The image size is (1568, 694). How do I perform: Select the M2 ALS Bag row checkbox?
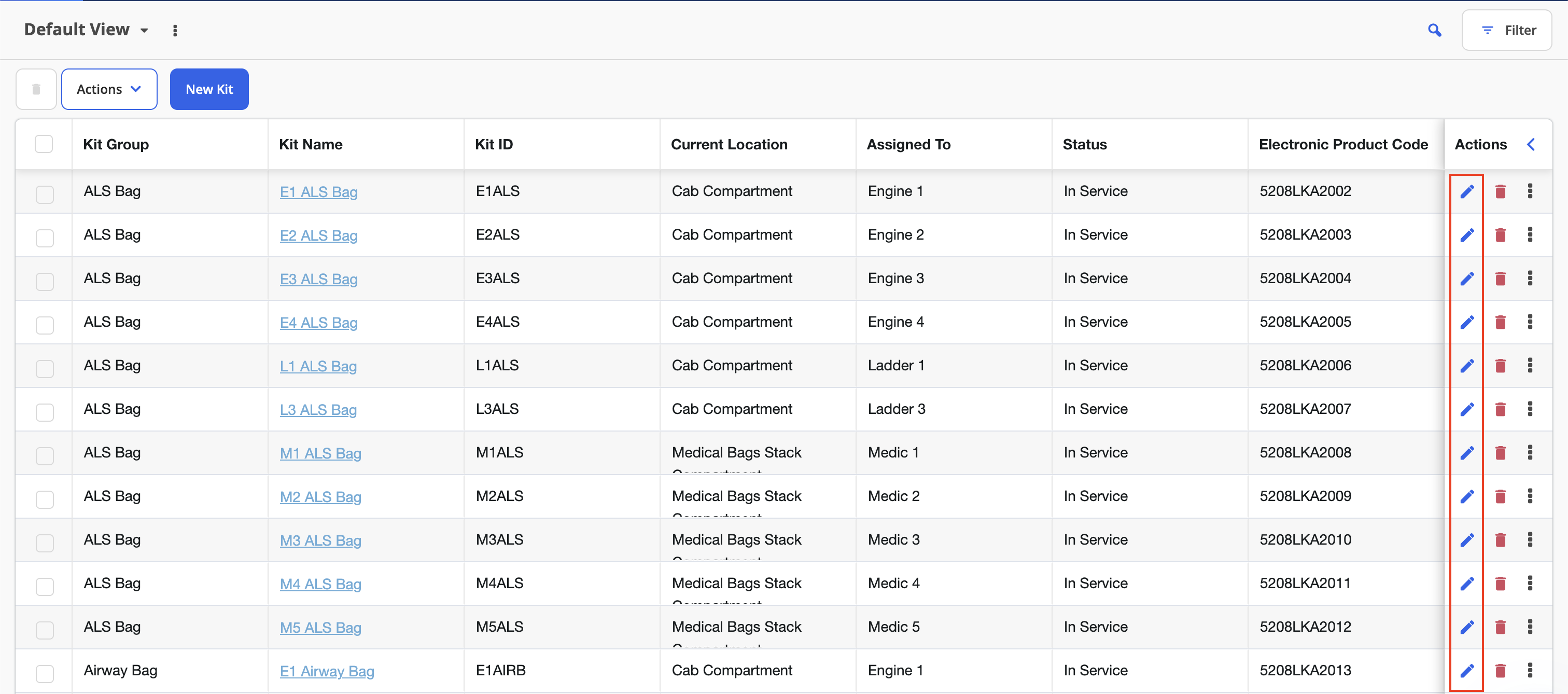[x=45, y=499]
